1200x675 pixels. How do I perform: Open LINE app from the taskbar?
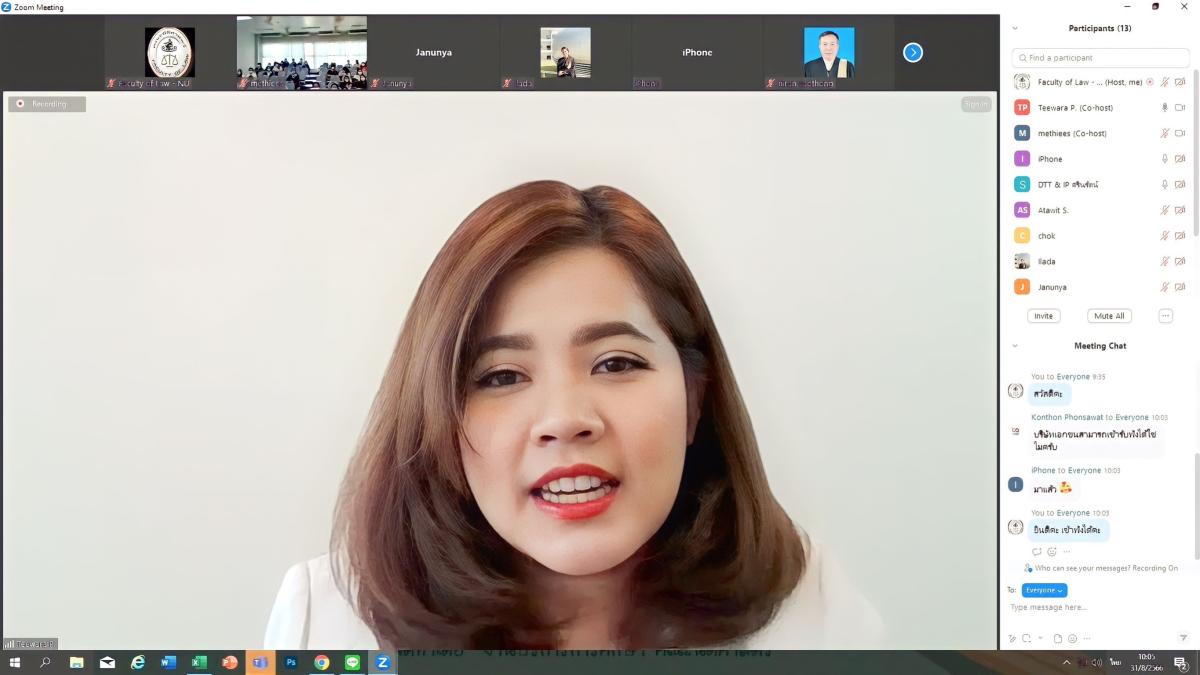[352, 662]
